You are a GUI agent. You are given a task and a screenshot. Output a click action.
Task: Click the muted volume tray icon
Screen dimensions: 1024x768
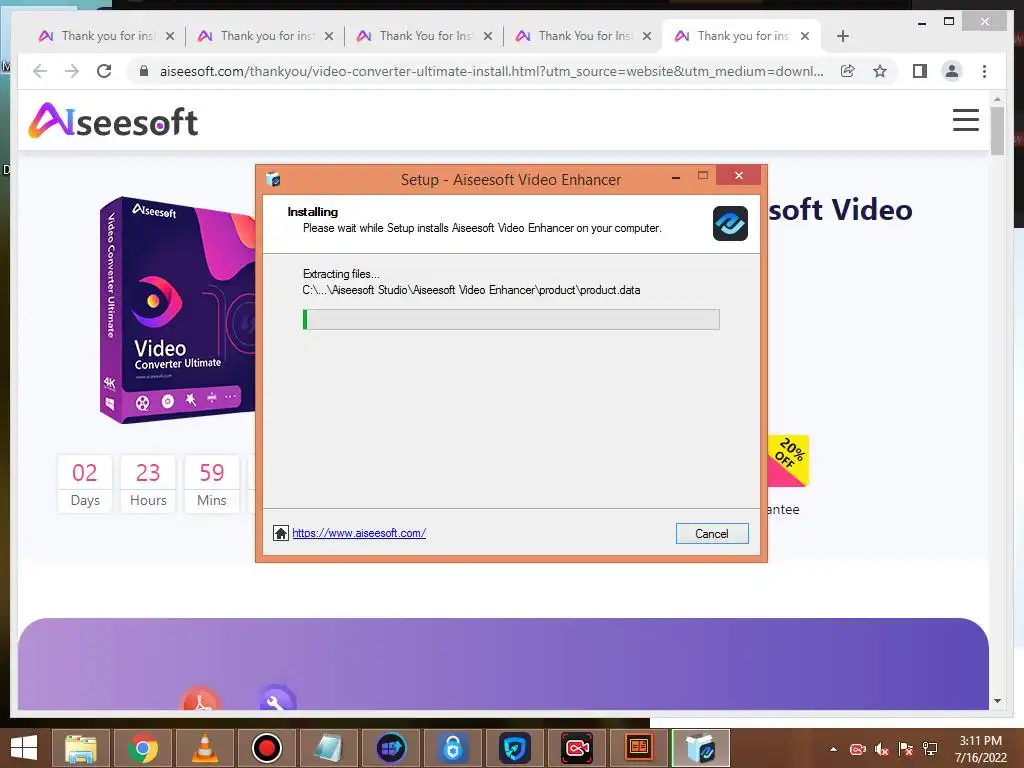click(882, 749)
